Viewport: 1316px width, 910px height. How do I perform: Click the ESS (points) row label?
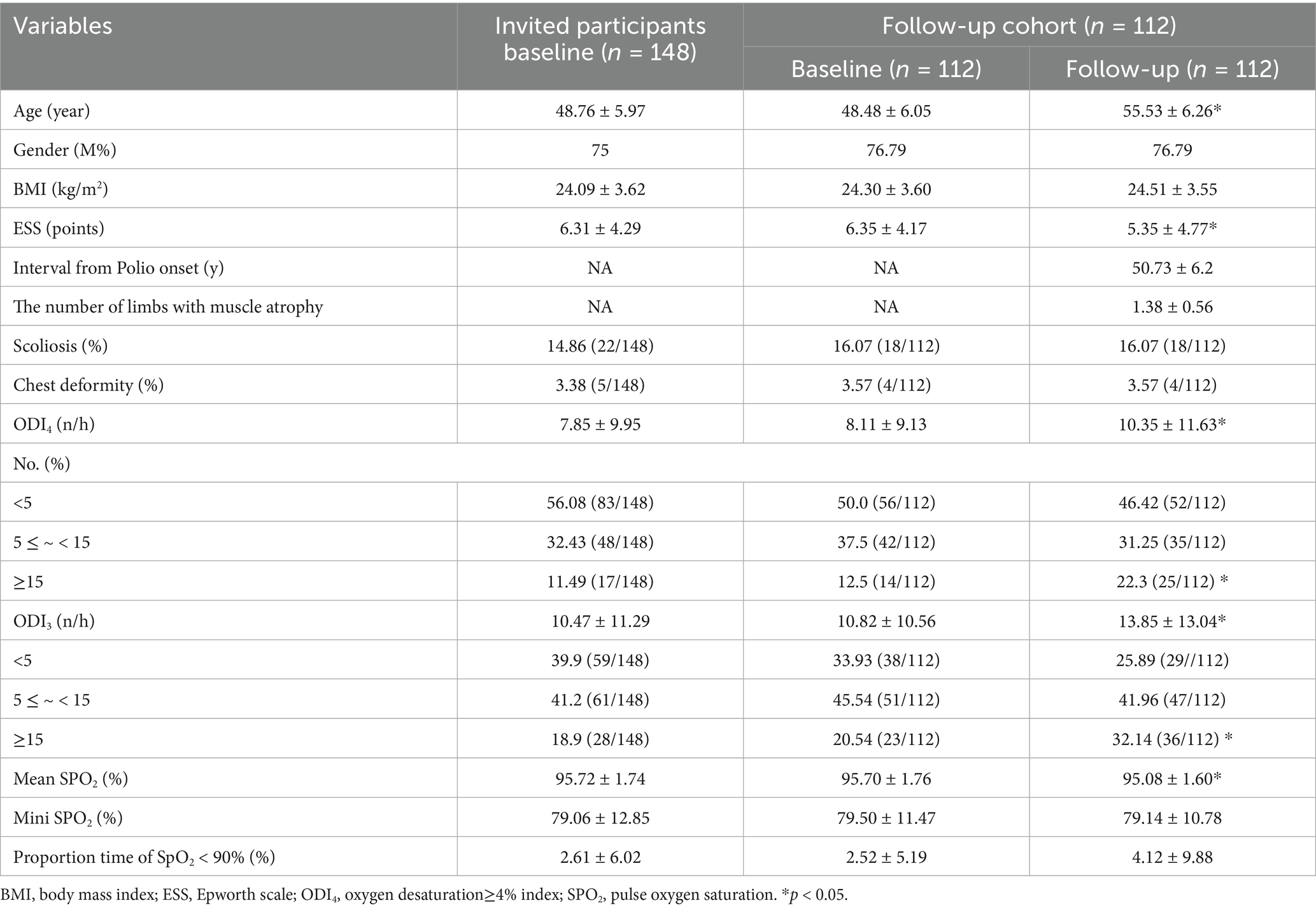click(x=59, y=229)
